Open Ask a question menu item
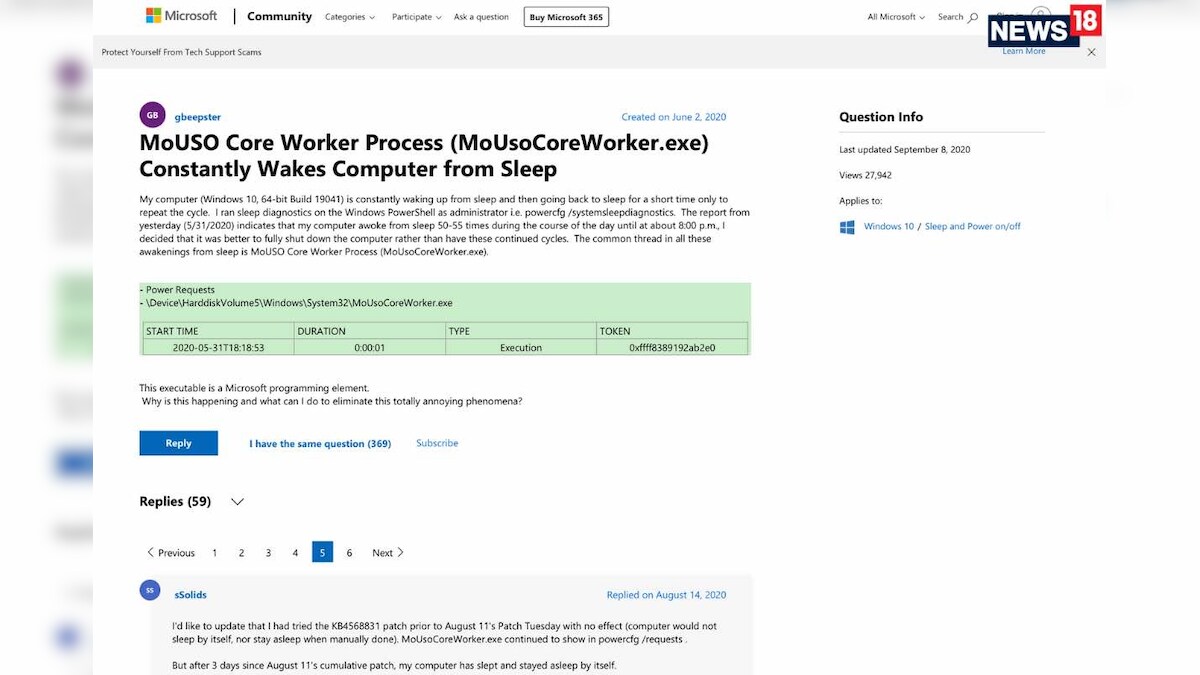This screenshot has height=675, width=1200. coord(481,17)
